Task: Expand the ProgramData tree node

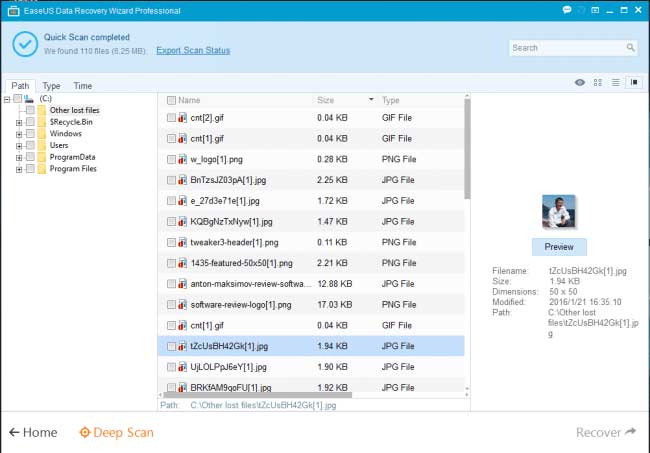Action: [19, 158]
